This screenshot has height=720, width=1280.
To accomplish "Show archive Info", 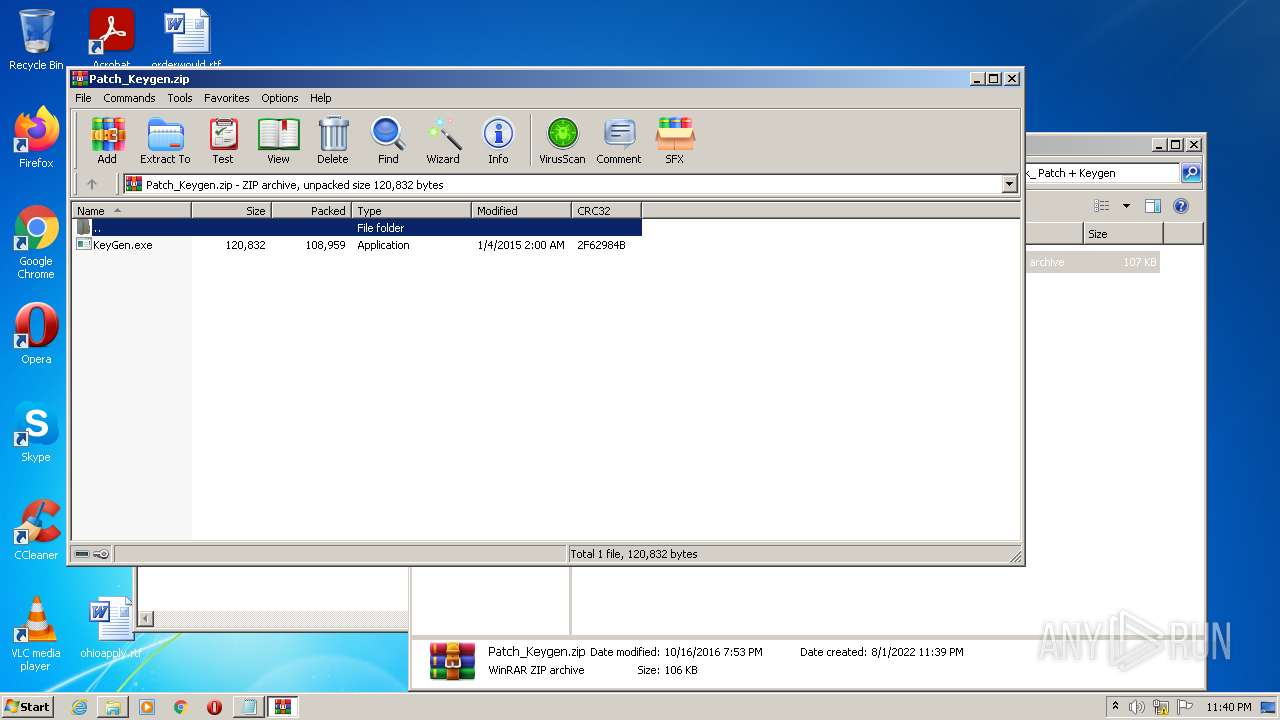I will point(498,141).
